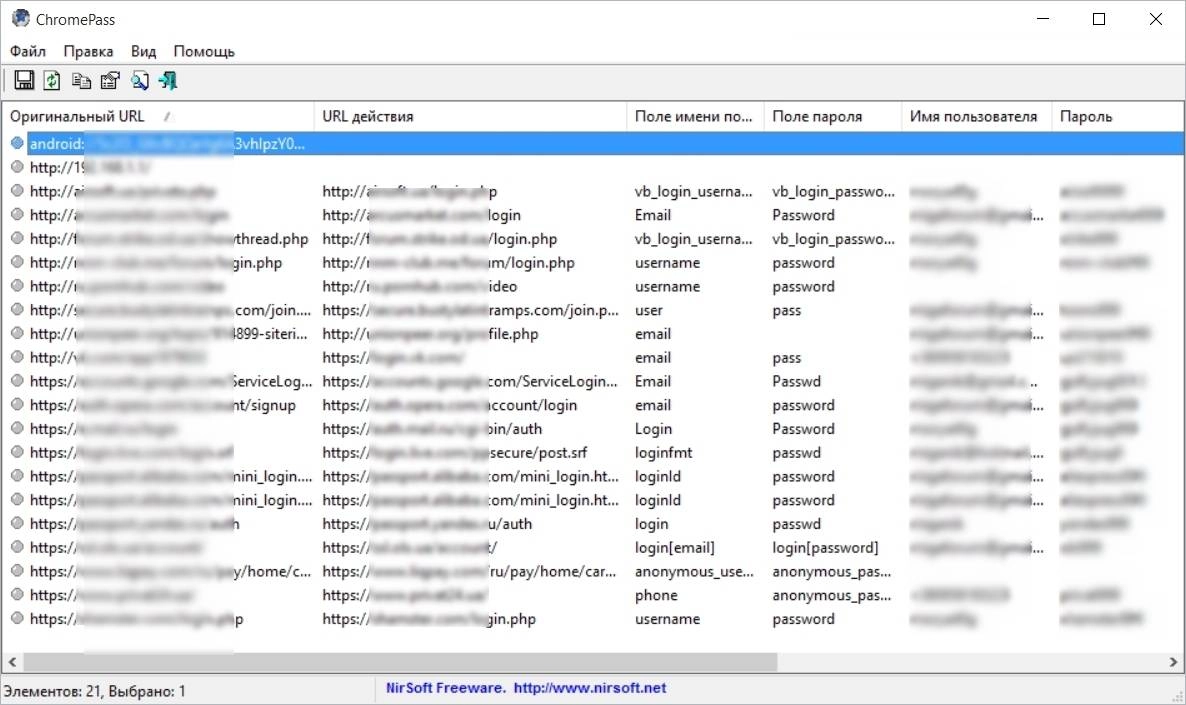
Task: Open the Вид menu
Action: (x=143, y=51)
